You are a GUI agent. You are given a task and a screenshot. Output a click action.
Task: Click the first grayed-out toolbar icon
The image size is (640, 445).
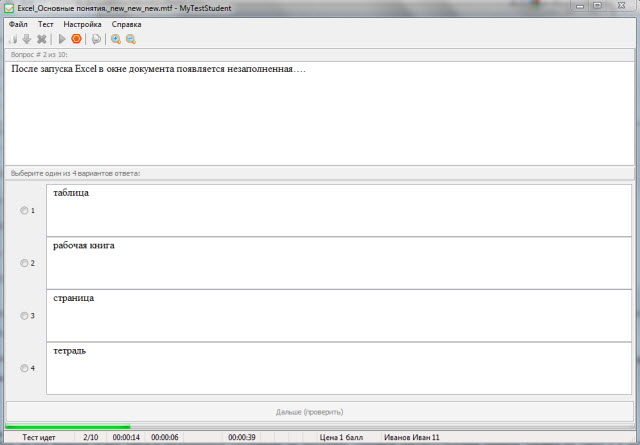pyautogui.click(x=13, y=39)
